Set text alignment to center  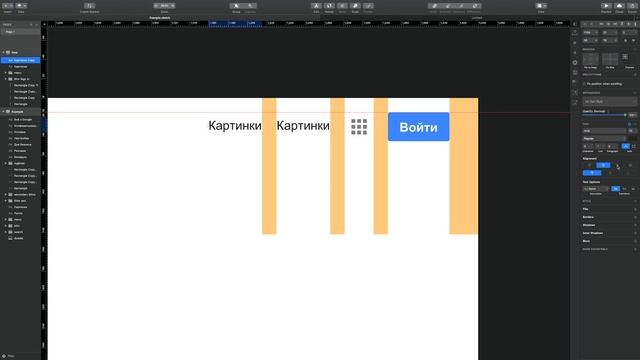(x=603, y=165)
